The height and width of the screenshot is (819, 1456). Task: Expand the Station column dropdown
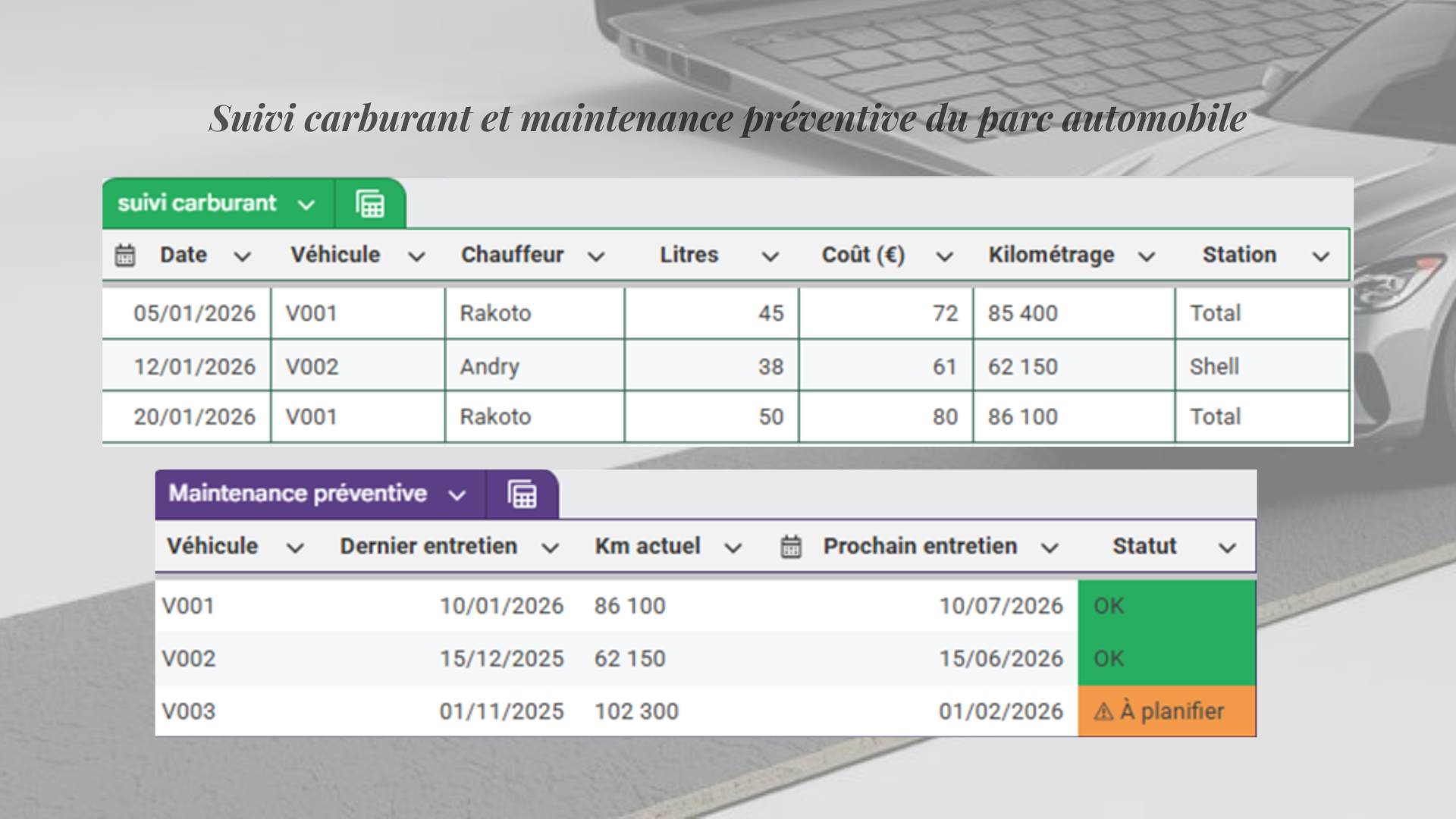pos(1321,257)
